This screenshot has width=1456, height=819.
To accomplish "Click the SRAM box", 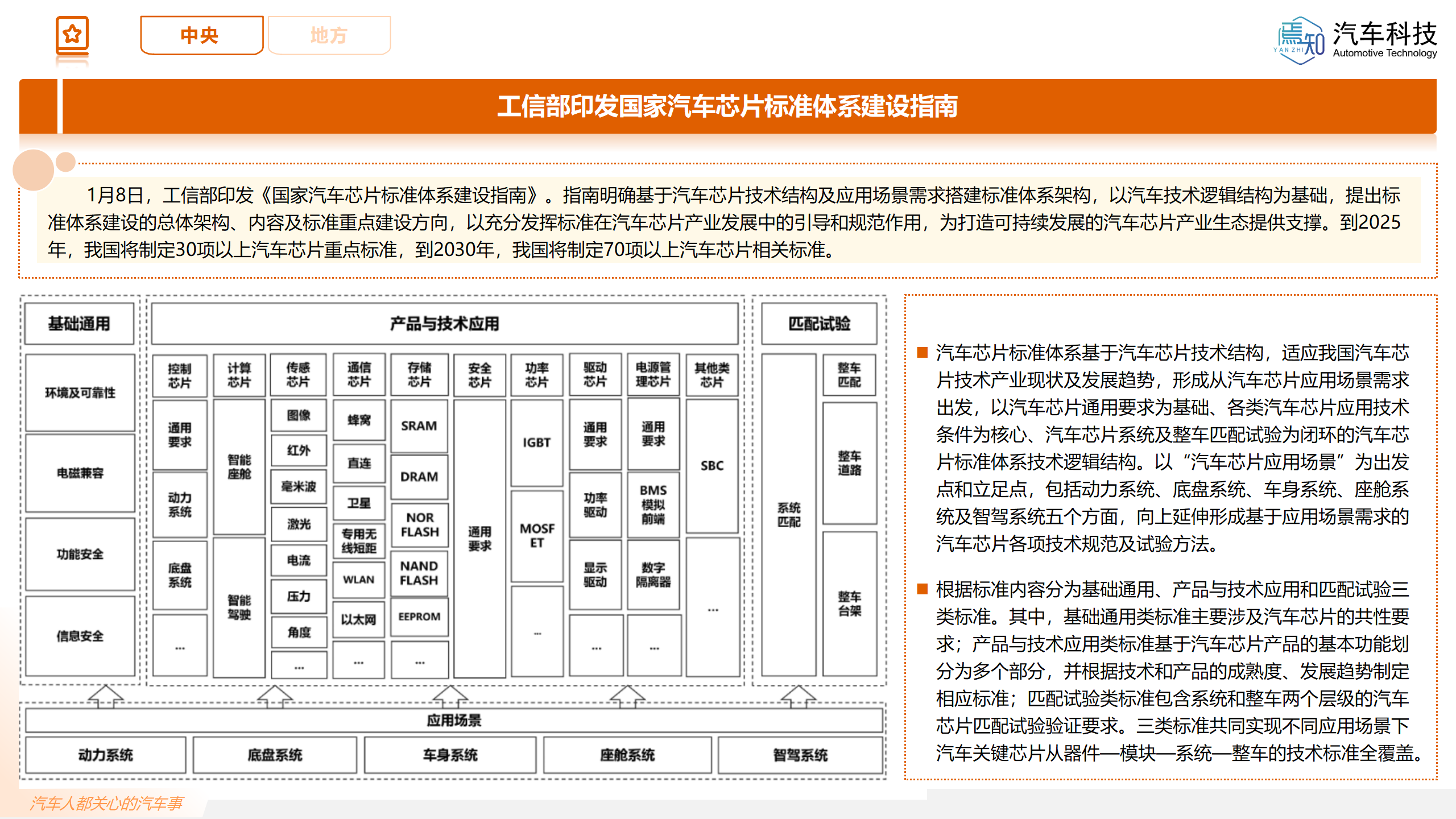I will click(419, 426).
